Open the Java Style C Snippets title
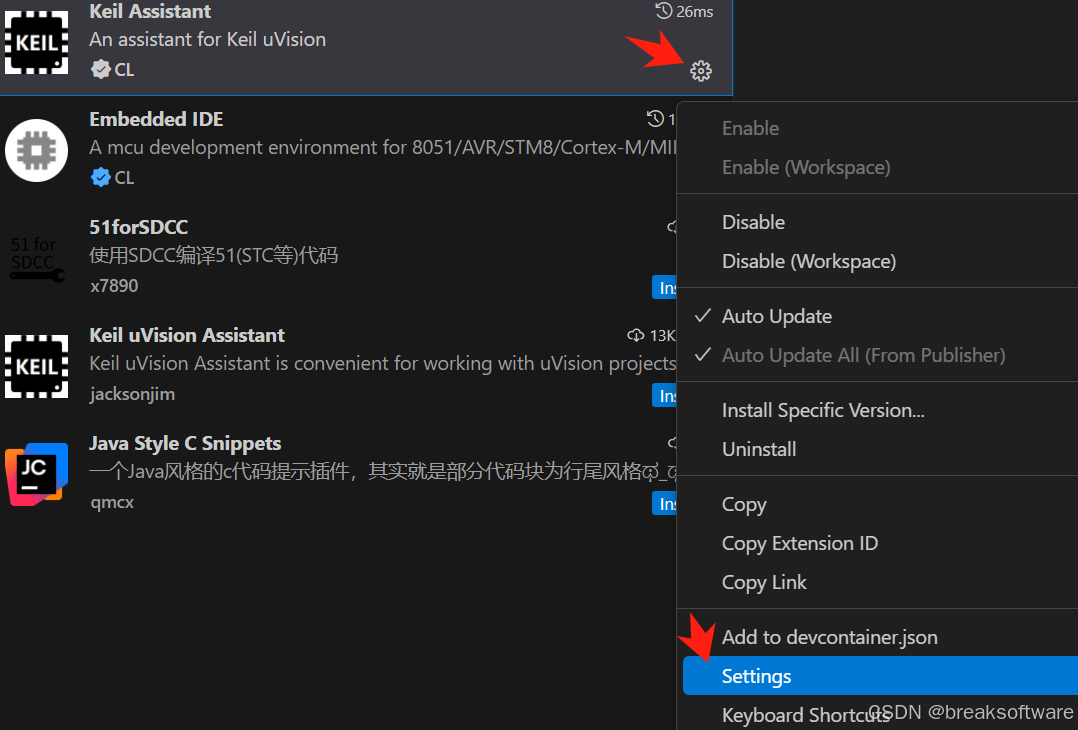Viewport: 1078px width, 730px height. click(185, 443)
